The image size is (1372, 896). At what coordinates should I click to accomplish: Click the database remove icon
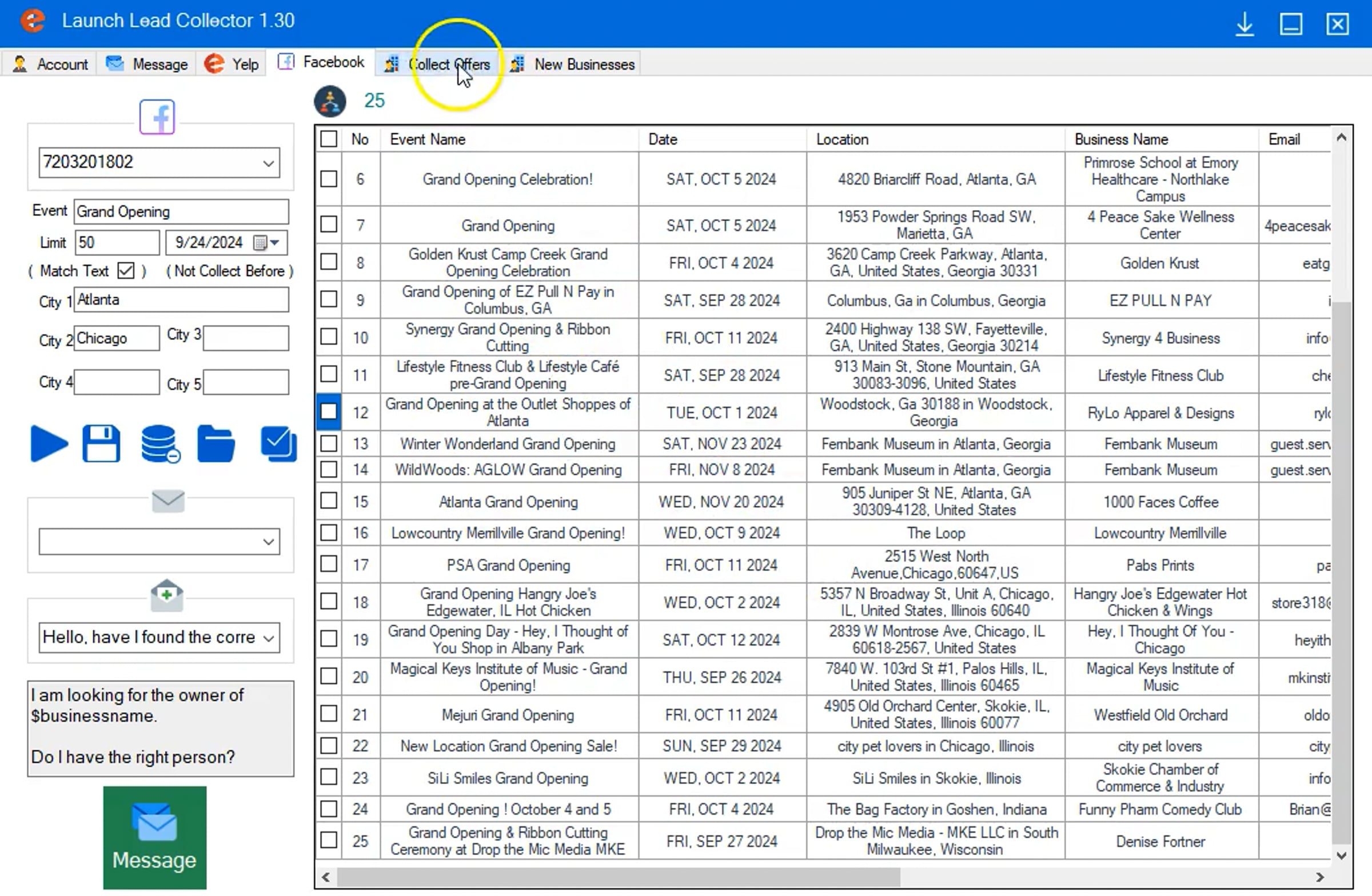tap(160, 443)
